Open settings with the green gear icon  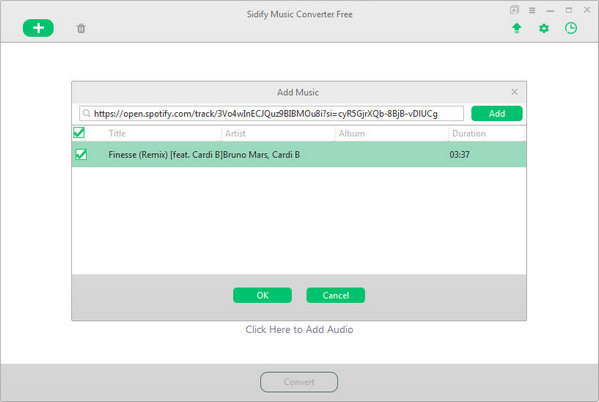pos(544,28)
